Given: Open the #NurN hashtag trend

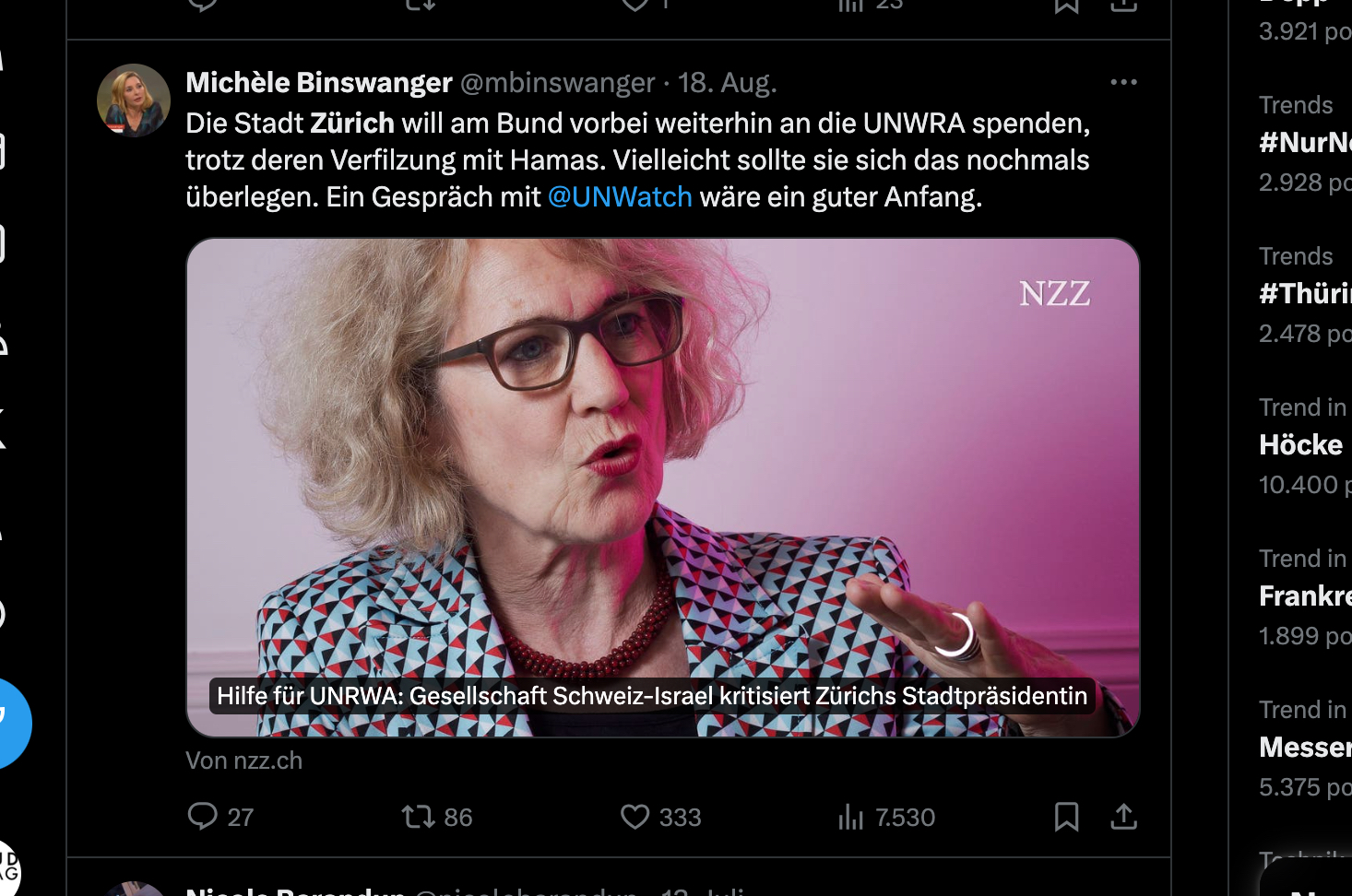Looking at the screenshot, I should coord(1304,143).
